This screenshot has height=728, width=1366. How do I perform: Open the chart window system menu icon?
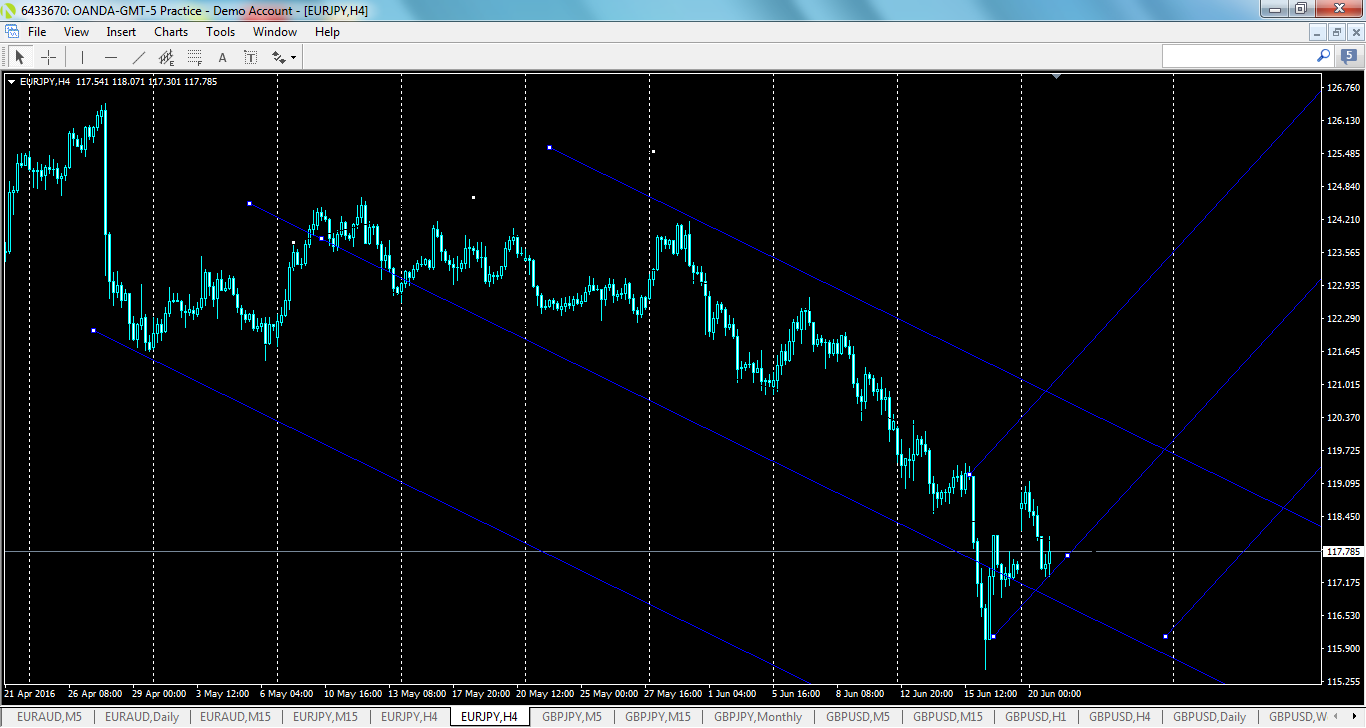coord(12,31)
